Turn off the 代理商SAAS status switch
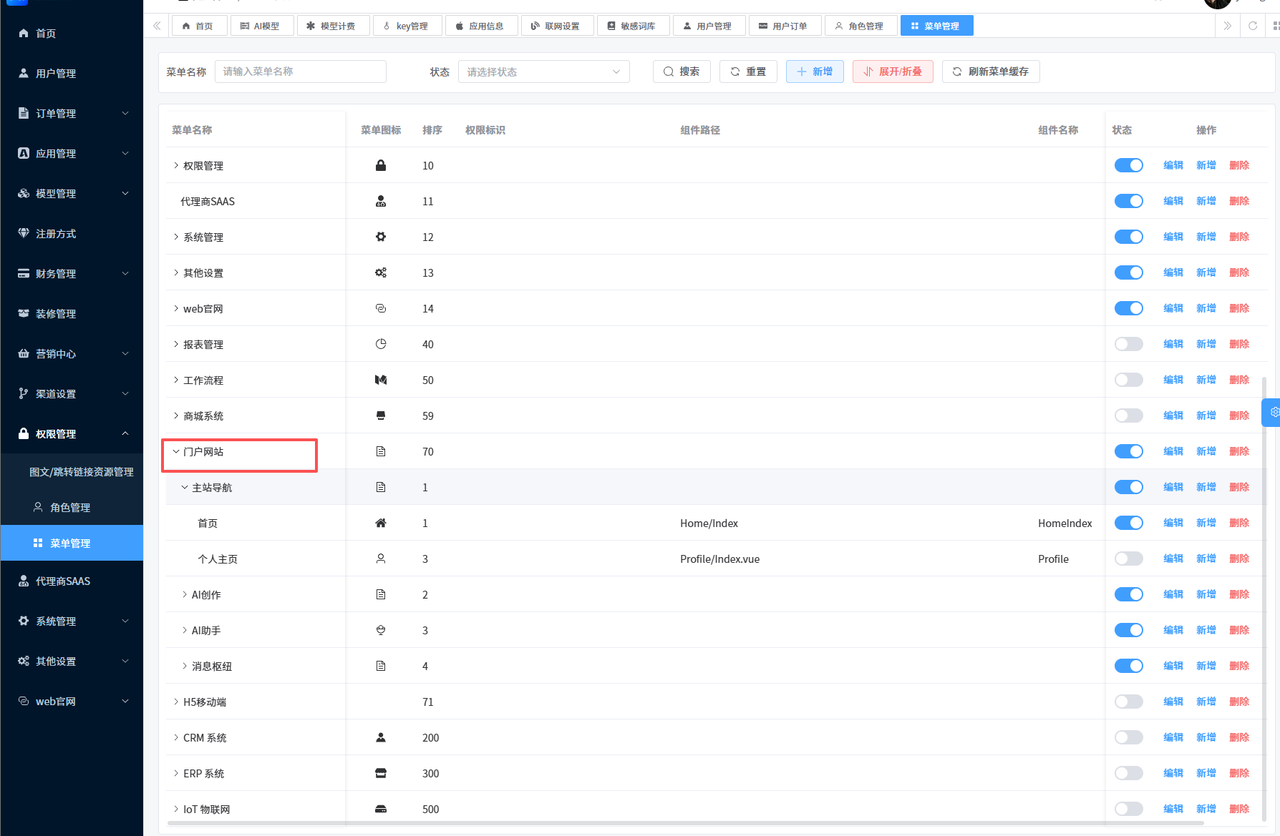The image size is (1280, 836). tap(1128, 201)
